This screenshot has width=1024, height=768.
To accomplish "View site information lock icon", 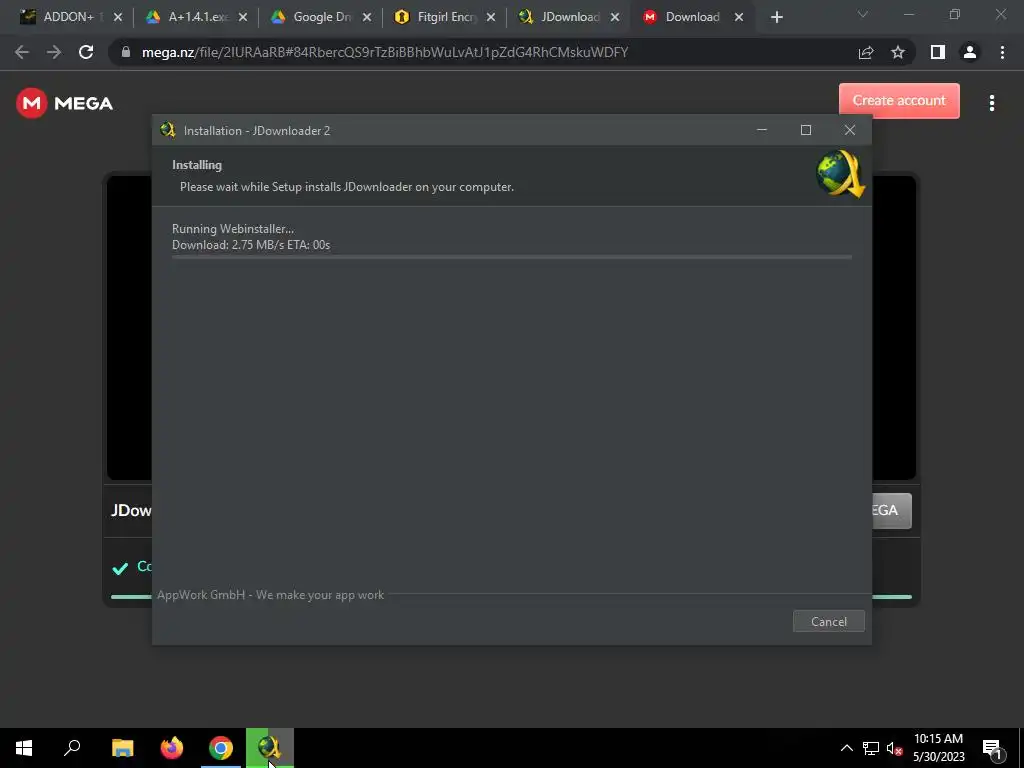I will [x=126, y=52].
